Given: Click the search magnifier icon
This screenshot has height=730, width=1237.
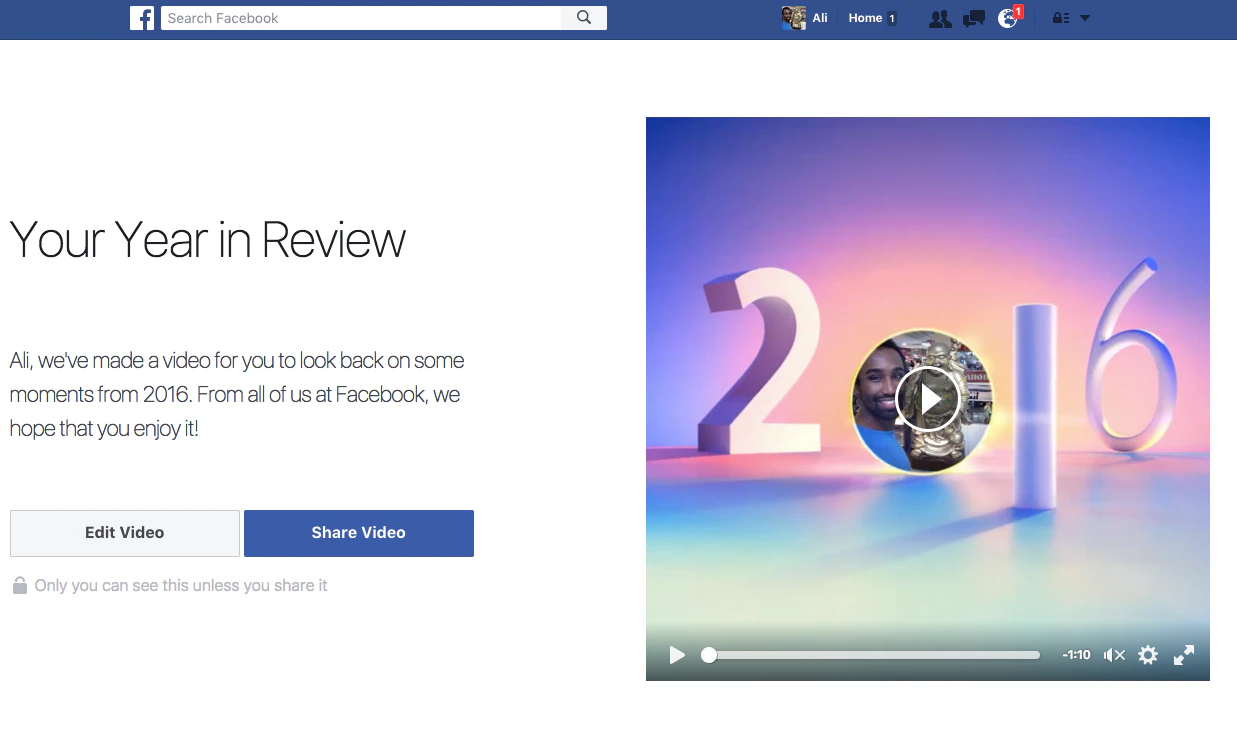Looking at the screenshot, I should coord(584,17).
